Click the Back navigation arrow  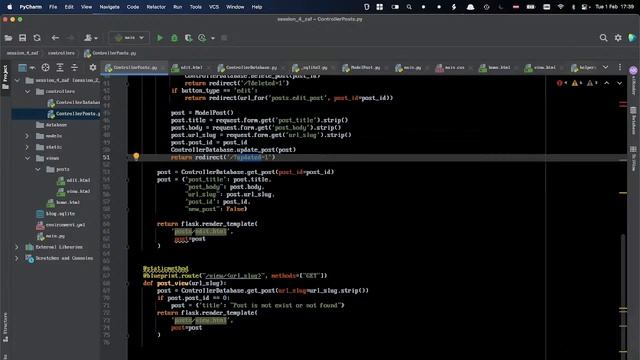click(x=55, y=38)
